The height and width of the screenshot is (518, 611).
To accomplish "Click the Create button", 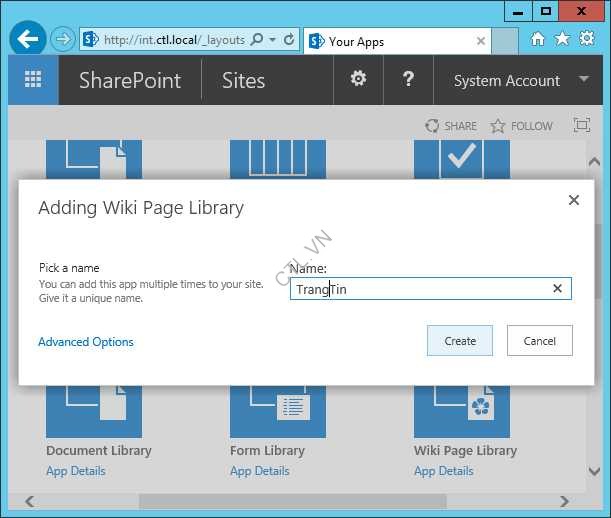I will point(460,341).
